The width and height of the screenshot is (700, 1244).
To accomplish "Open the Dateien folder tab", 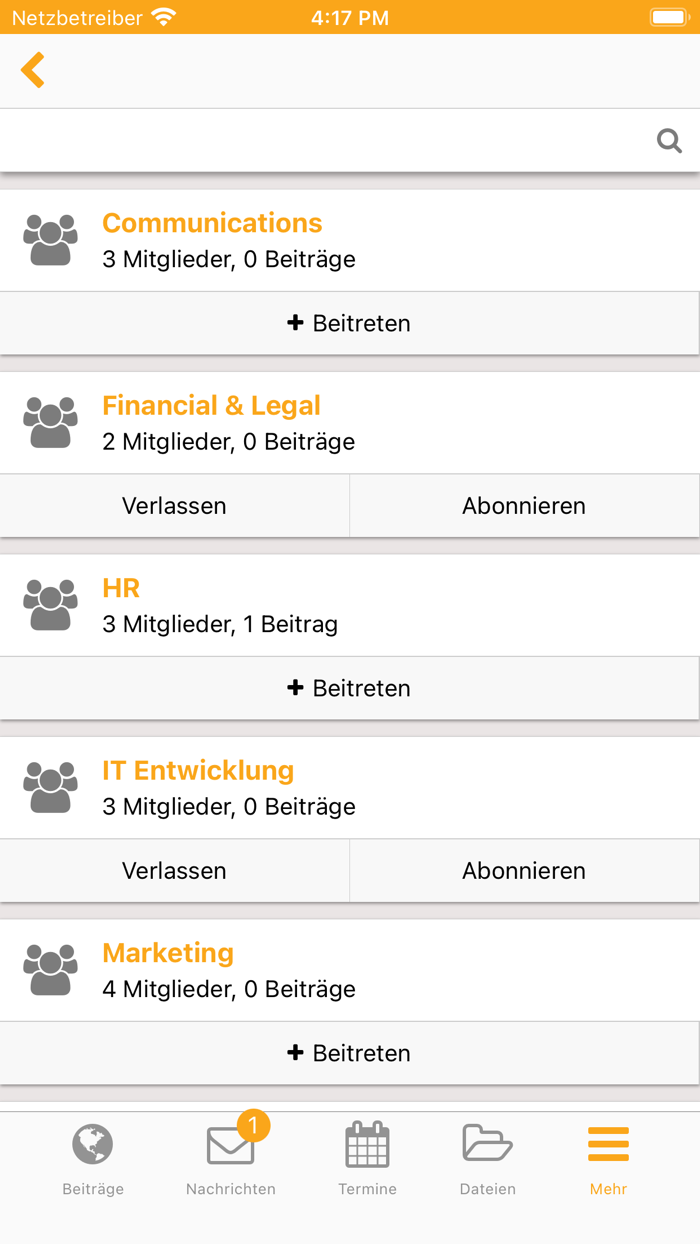I will 487,1160.
